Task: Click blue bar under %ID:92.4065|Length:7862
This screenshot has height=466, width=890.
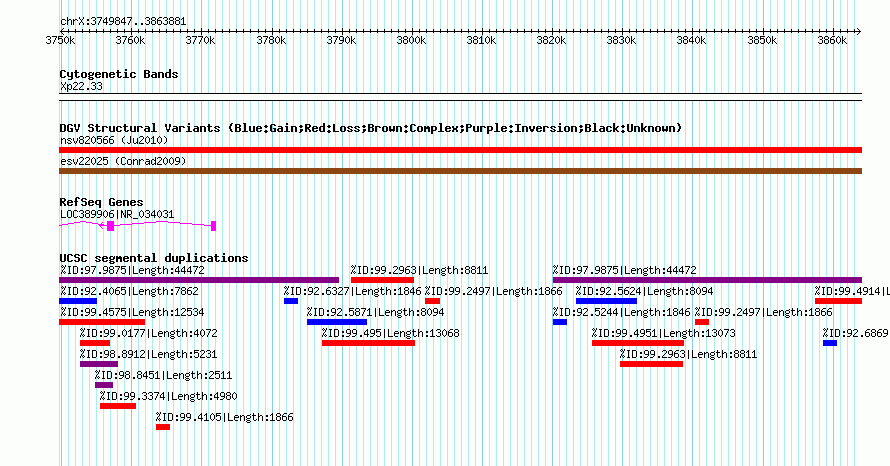Action: coord(78,301)
